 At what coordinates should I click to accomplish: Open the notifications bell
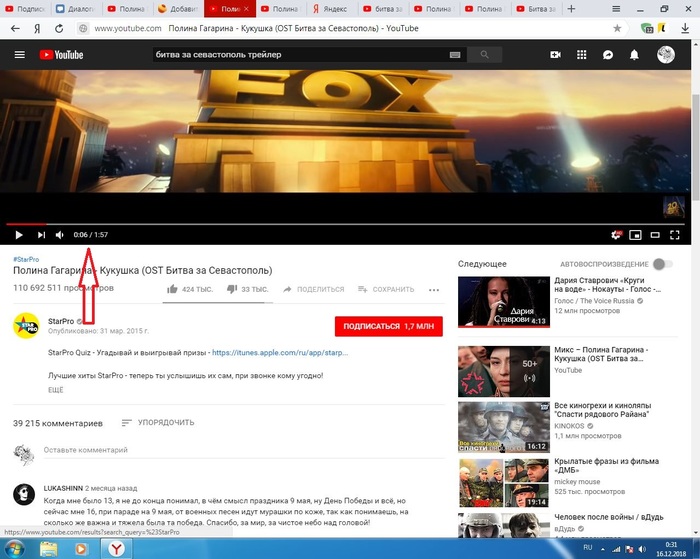(633, 55)
